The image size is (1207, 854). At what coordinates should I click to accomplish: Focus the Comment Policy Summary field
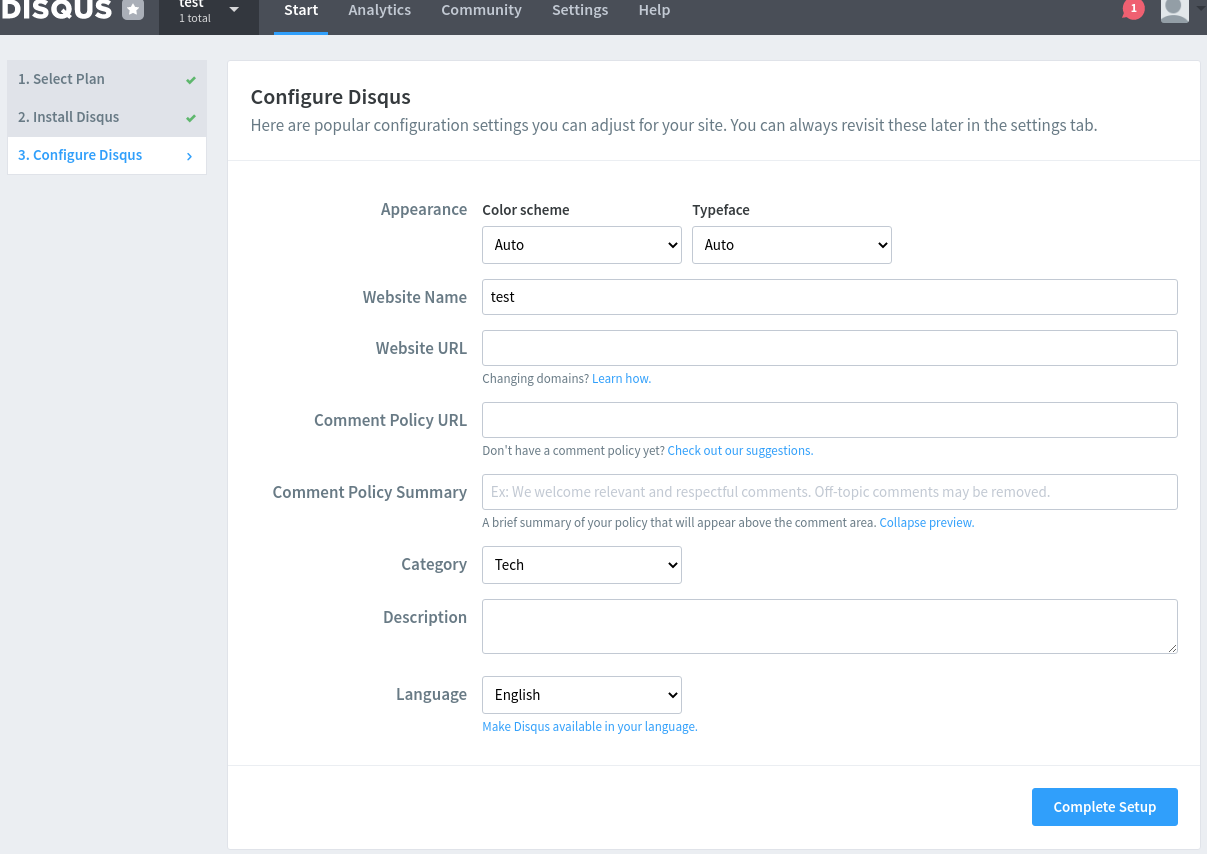pyautogui.click(x=830, y=492)
